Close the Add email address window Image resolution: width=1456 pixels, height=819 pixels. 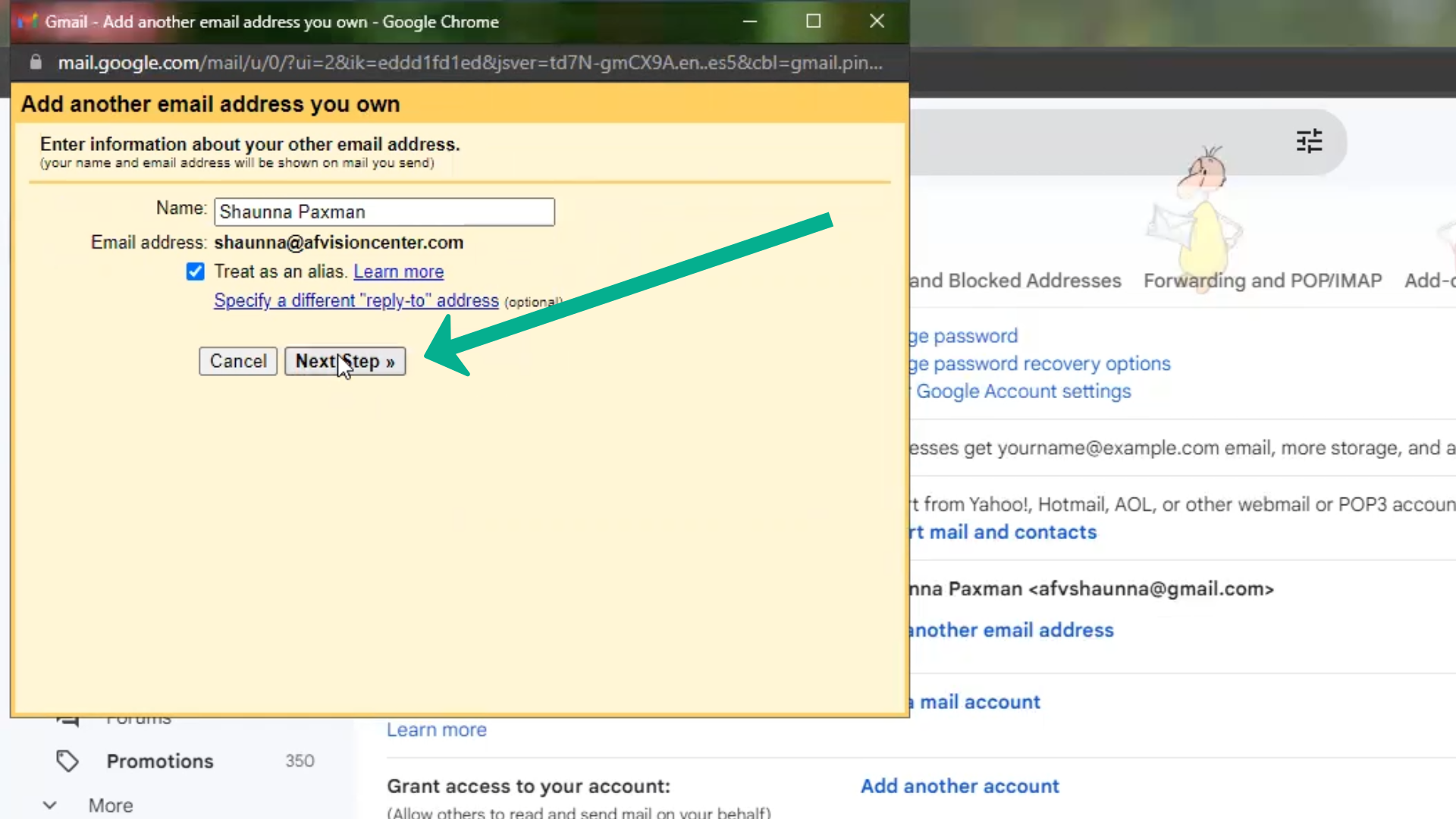tap(877, 21)
